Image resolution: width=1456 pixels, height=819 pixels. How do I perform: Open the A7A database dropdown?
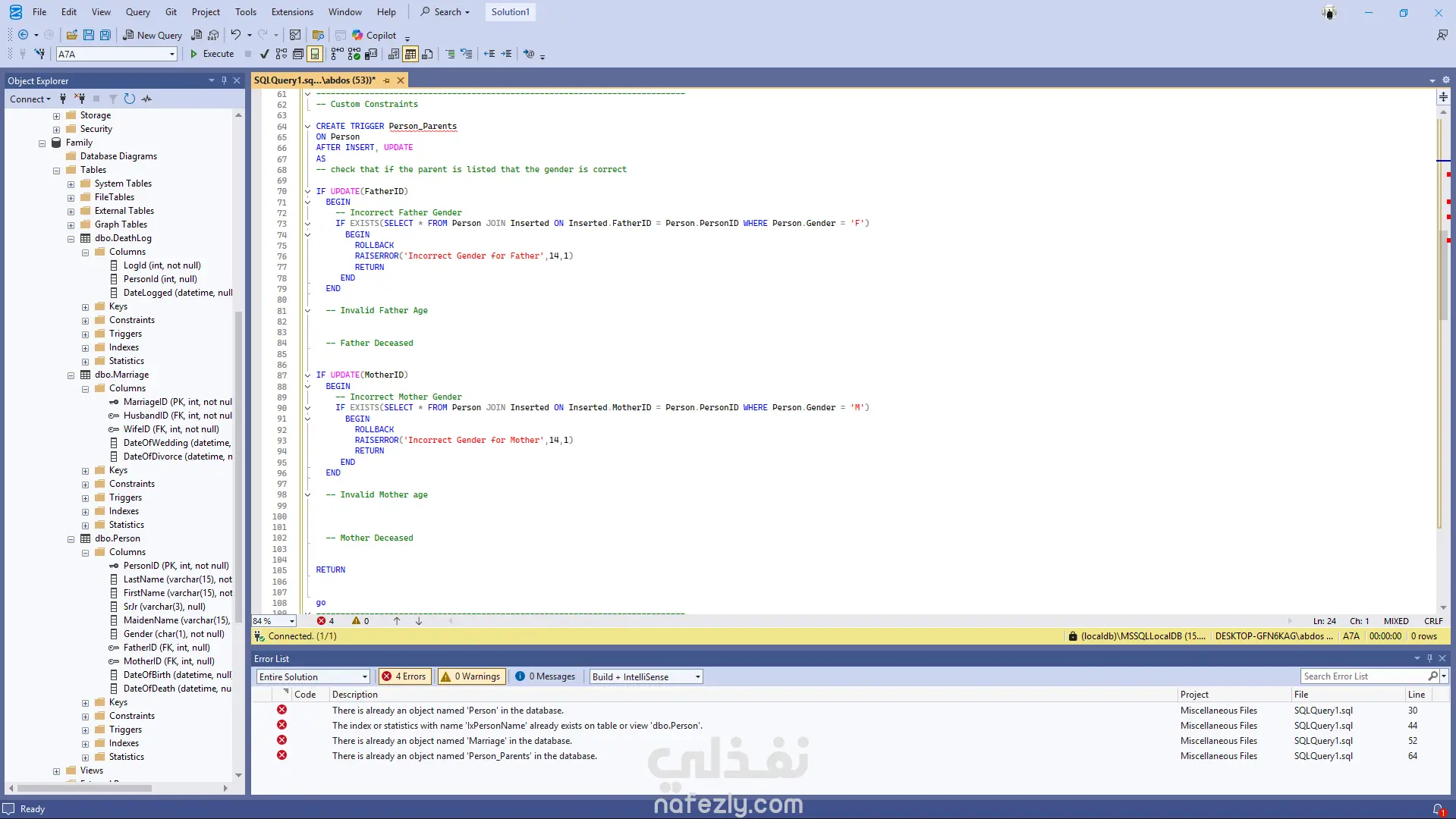(172, 54)
